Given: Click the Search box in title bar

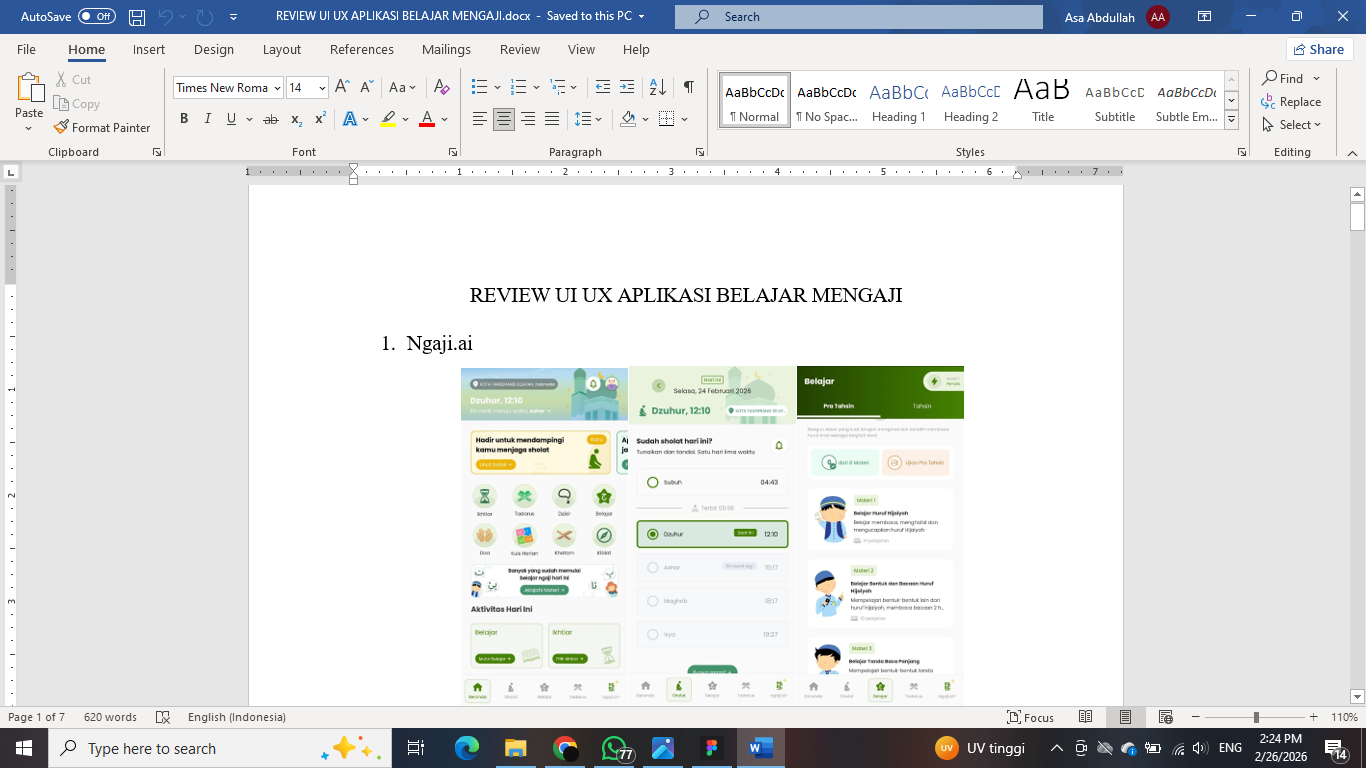Looking at the screenshot, I should 859,17.
